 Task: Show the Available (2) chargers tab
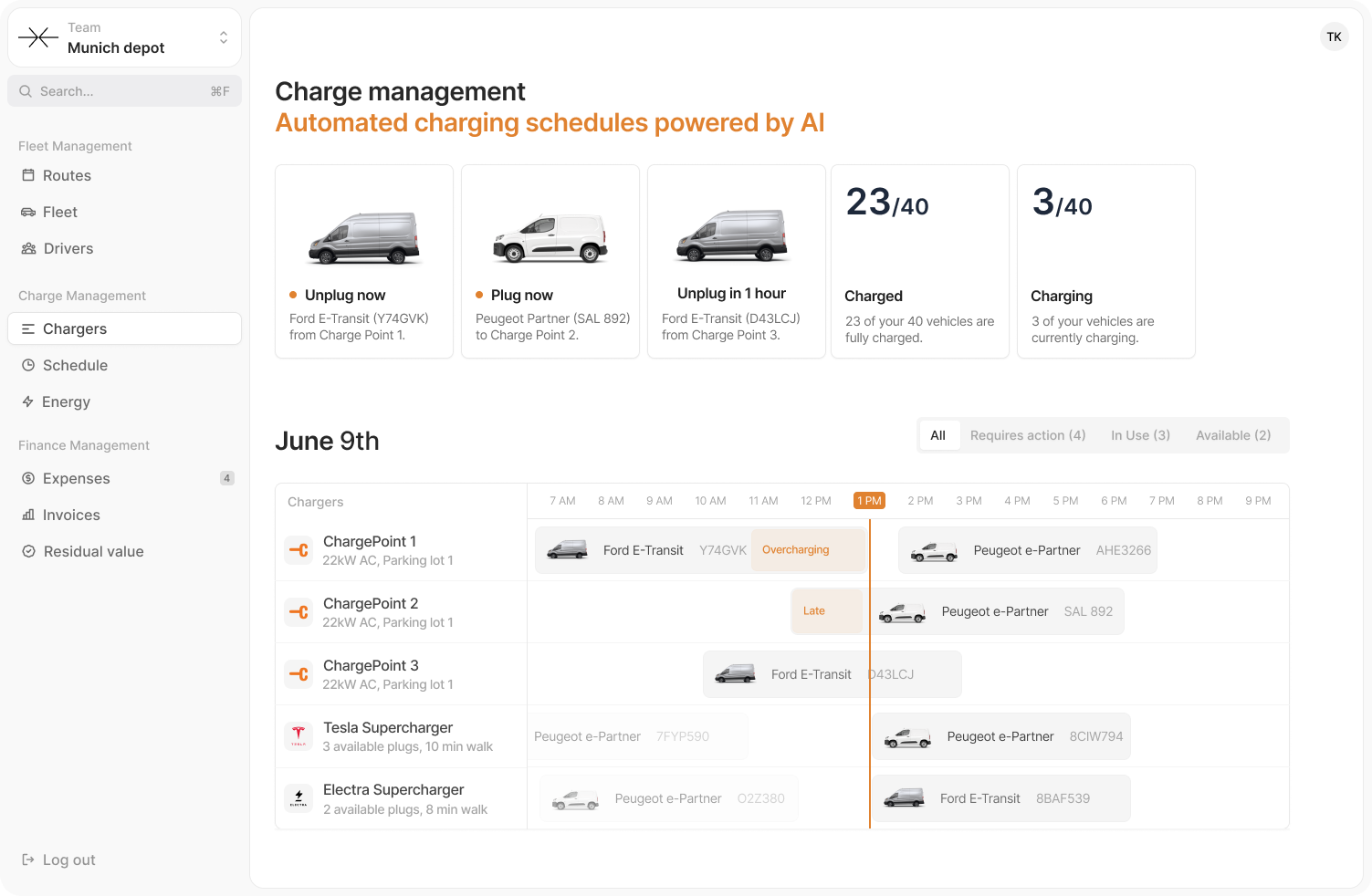pos(1232,435)
